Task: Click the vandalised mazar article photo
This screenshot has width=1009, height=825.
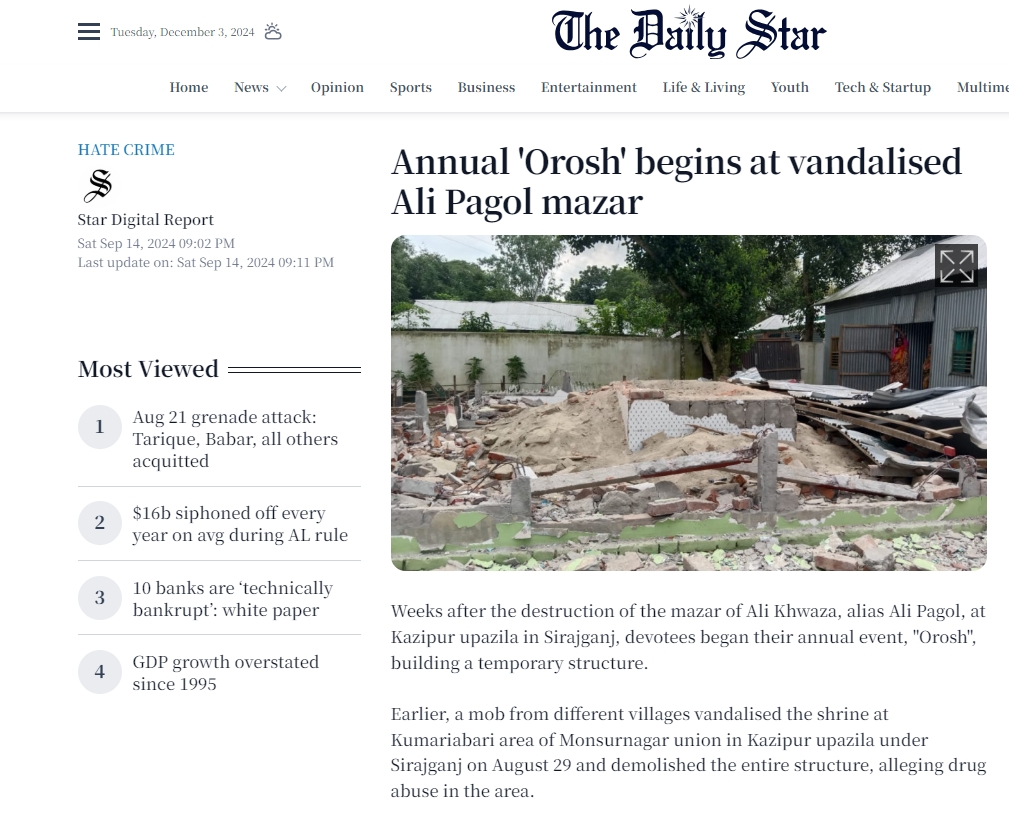Action: coord(689,403)
